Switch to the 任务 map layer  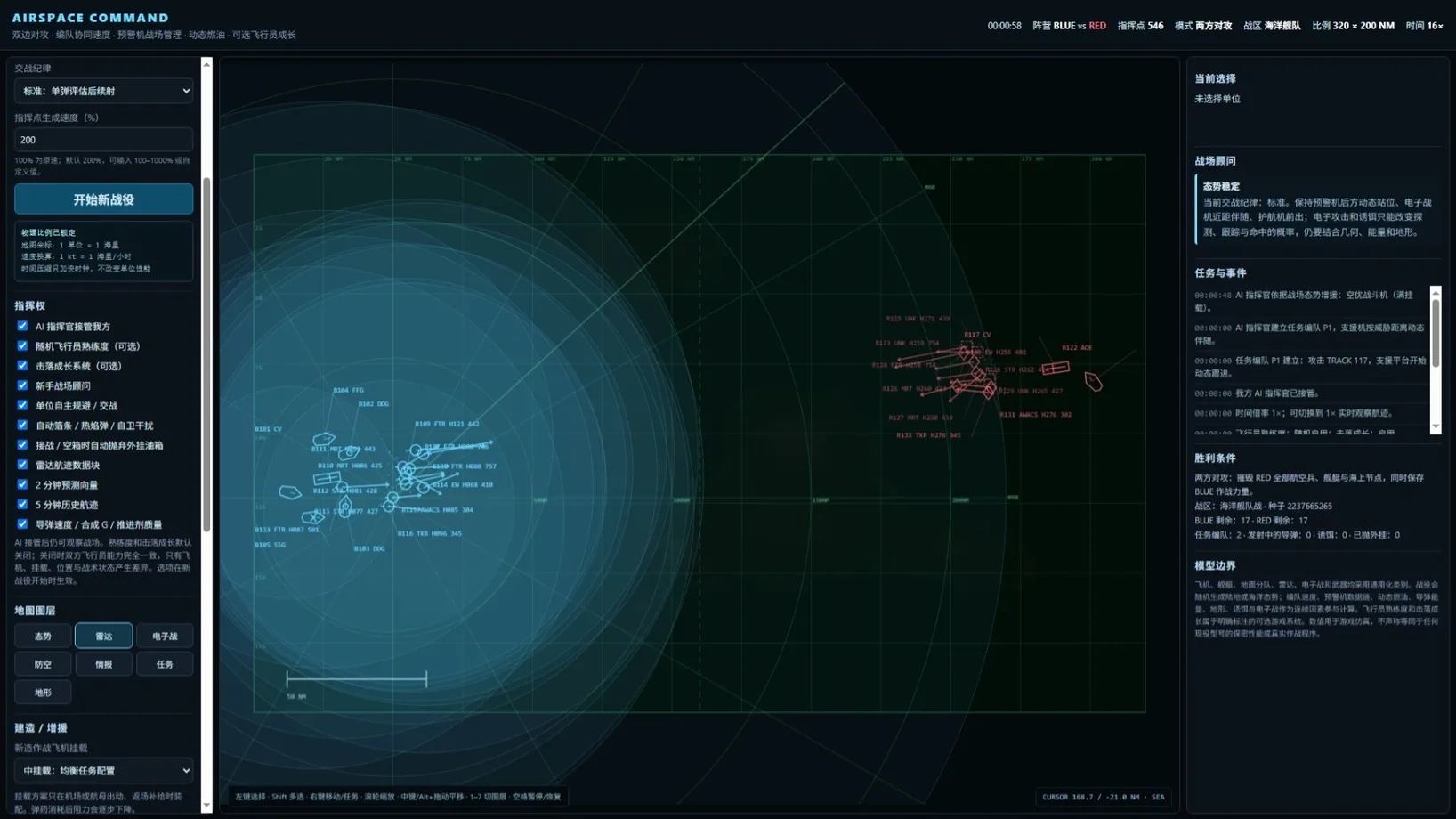point(165,664)
